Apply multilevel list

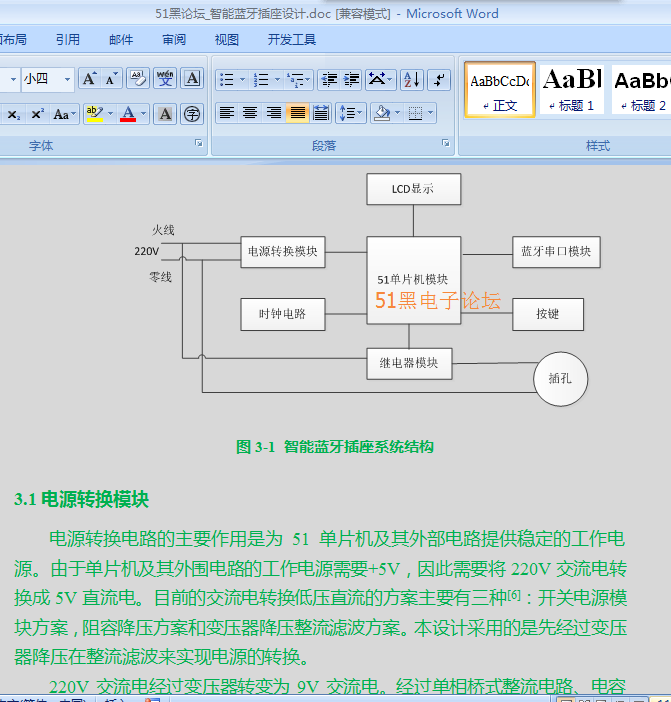pyautogui.click(x=299, y=80)
